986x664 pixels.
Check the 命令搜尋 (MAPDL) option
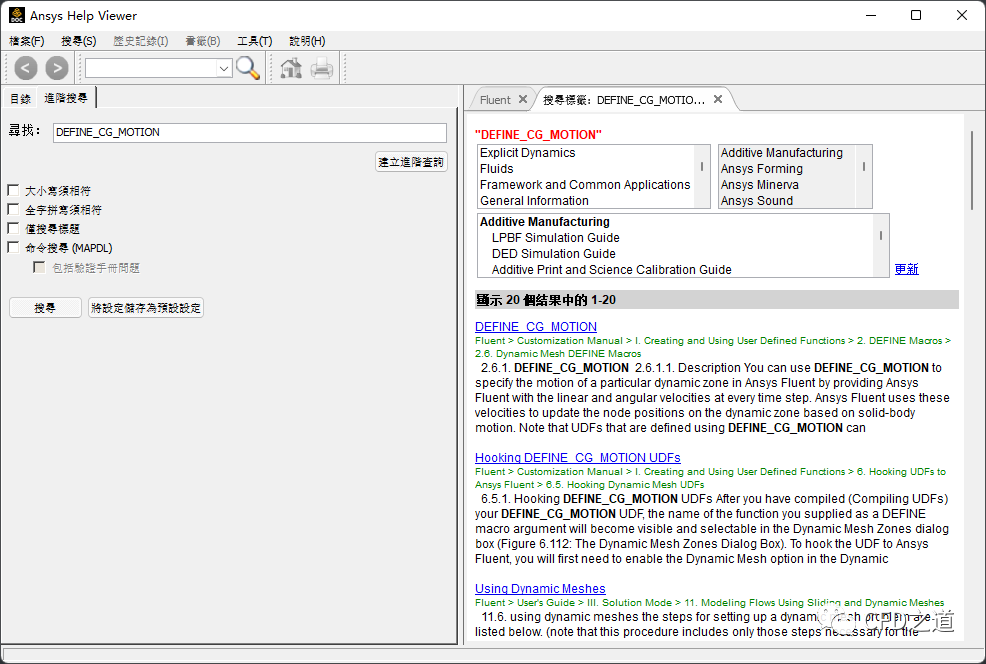13,247
